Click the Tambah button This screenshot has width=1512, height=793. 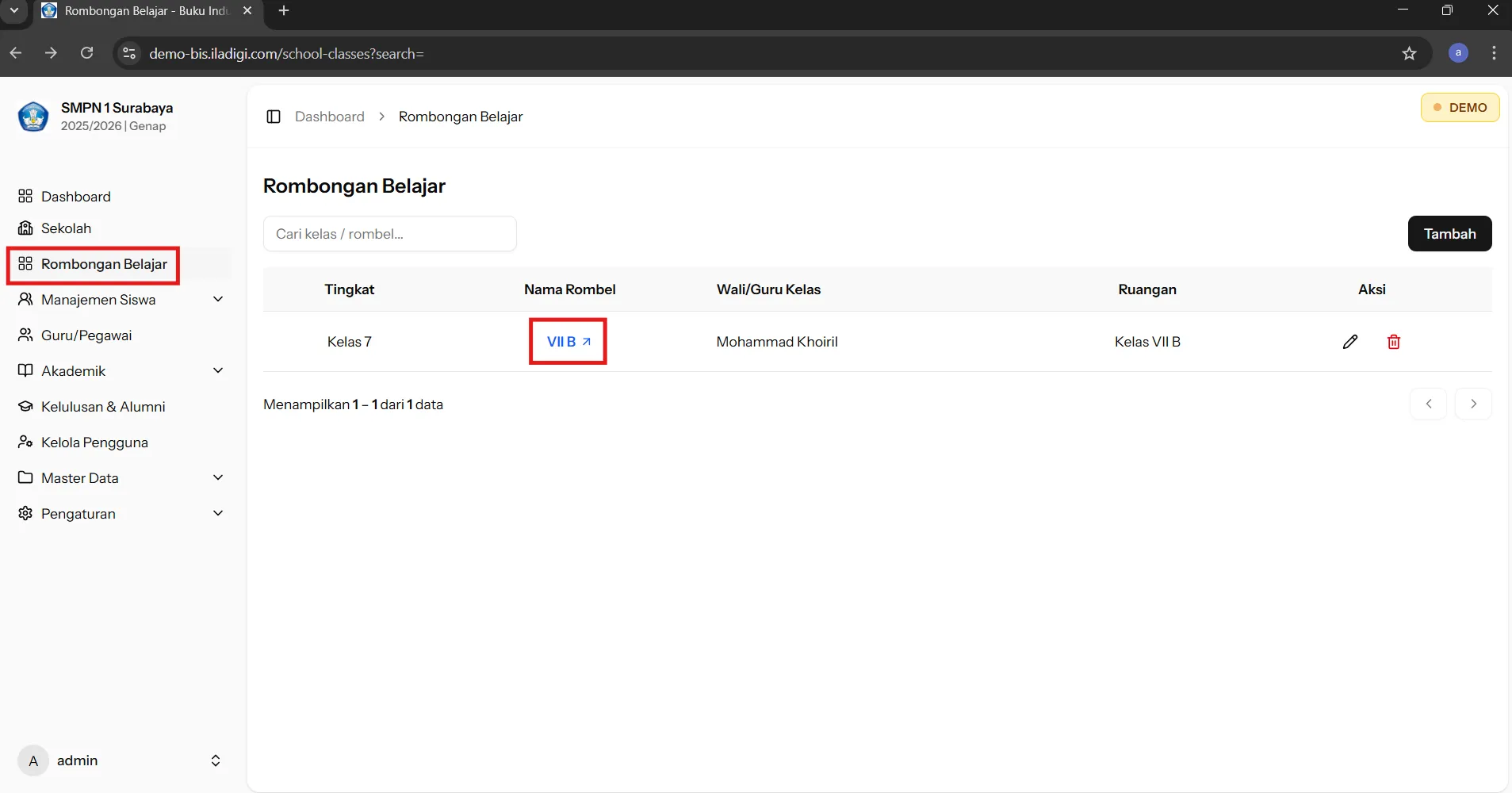tap(1449, 234)
